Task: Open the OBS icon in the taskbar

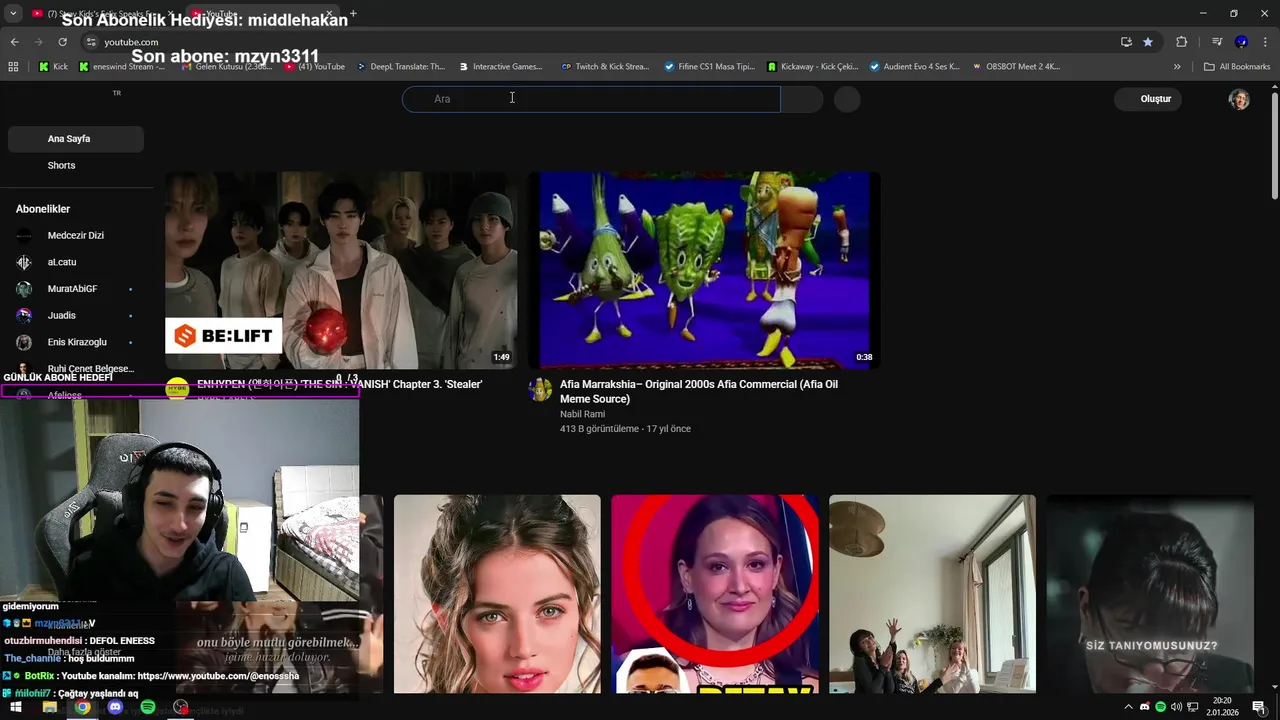Action: point(181,707)
